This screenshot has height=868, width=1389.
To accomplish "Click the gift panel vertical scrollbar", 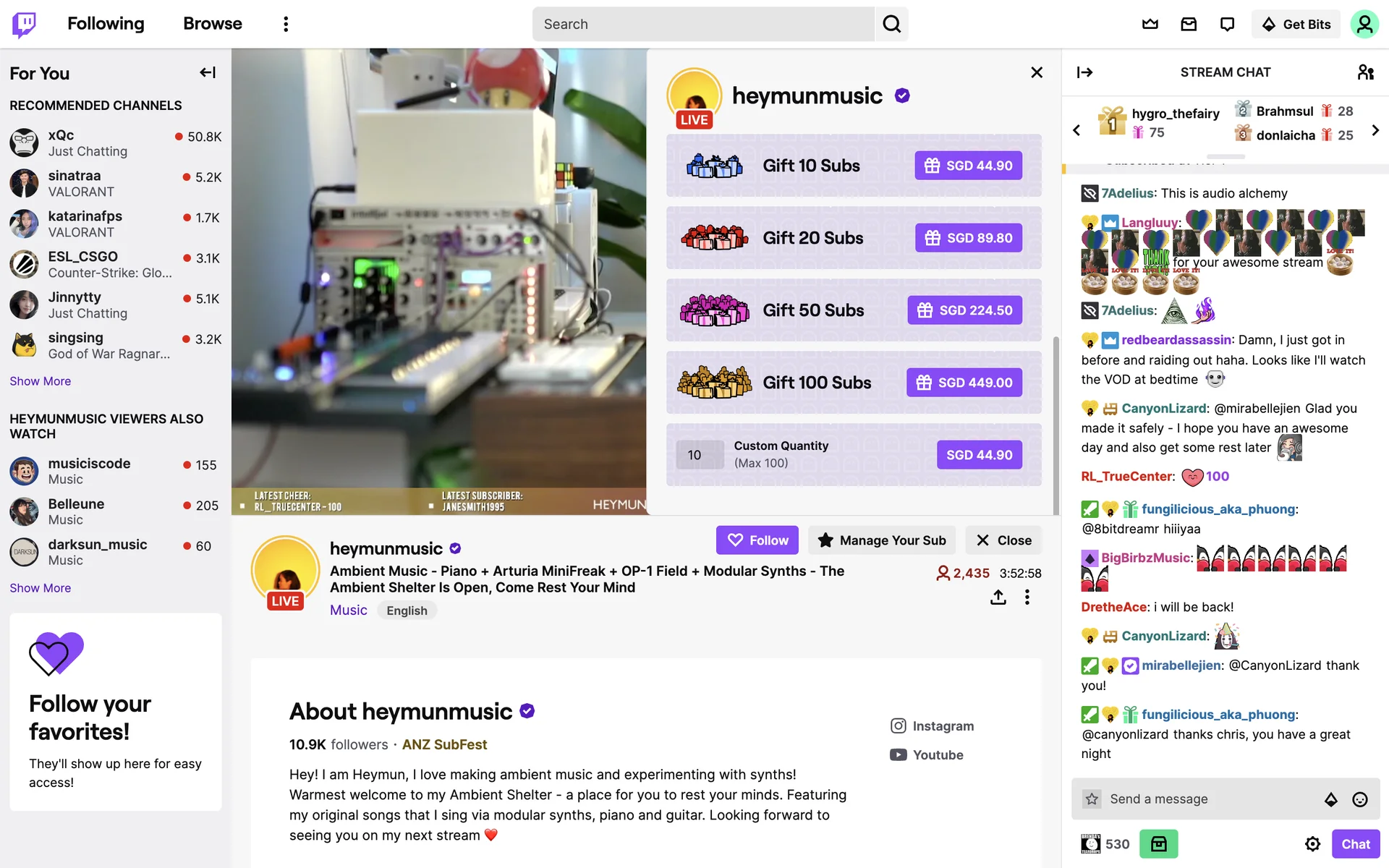I will pyautogui.click(x=1055, y=427).
